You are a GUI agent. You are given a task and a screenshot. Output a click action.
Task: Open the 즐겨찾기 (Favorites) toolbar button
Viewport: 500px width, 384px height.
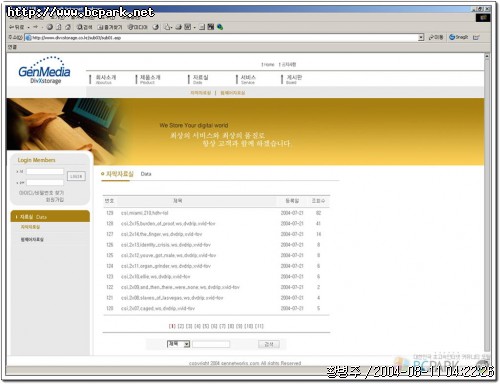click(x=110, y=27)
